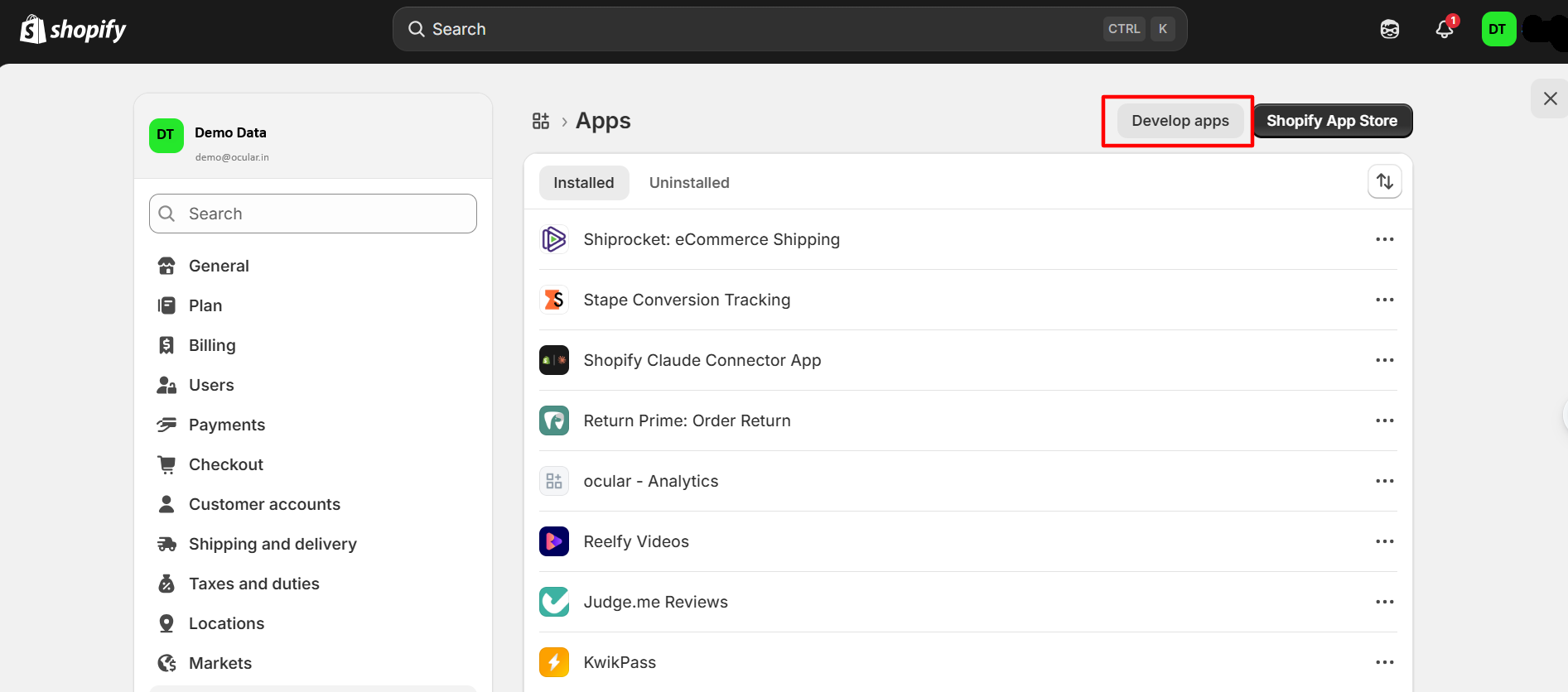
Task: Click the Plan icon in sidebar
Action: pos(166,305)
